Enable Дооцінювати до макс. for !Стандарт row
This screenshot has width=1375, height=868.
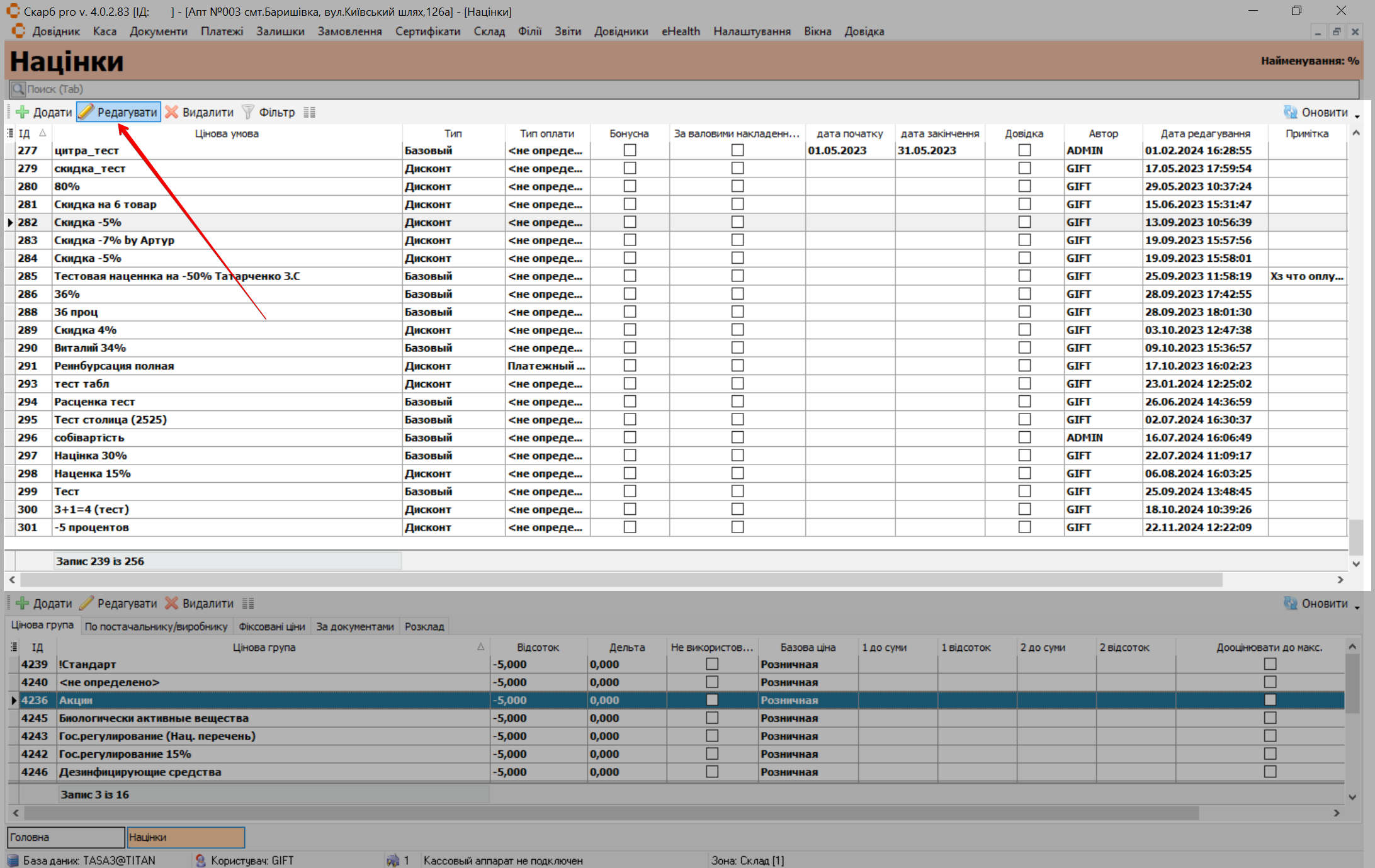1270,664
